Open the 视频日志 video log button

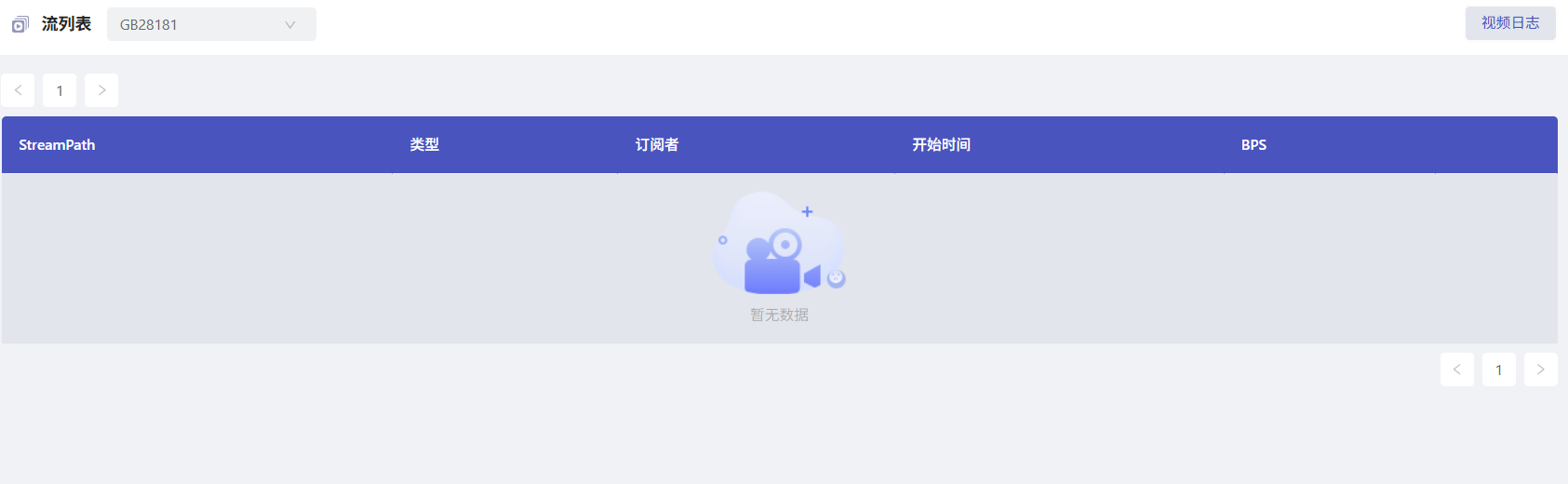(1510, 23)
